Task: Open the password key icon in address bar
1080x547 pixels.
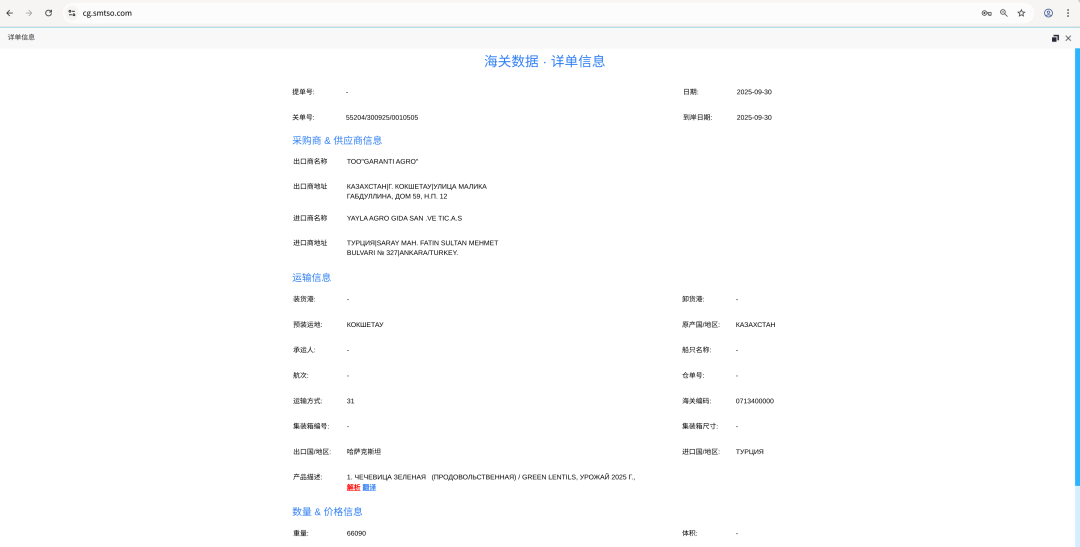Action: click(x=986, y=13)
